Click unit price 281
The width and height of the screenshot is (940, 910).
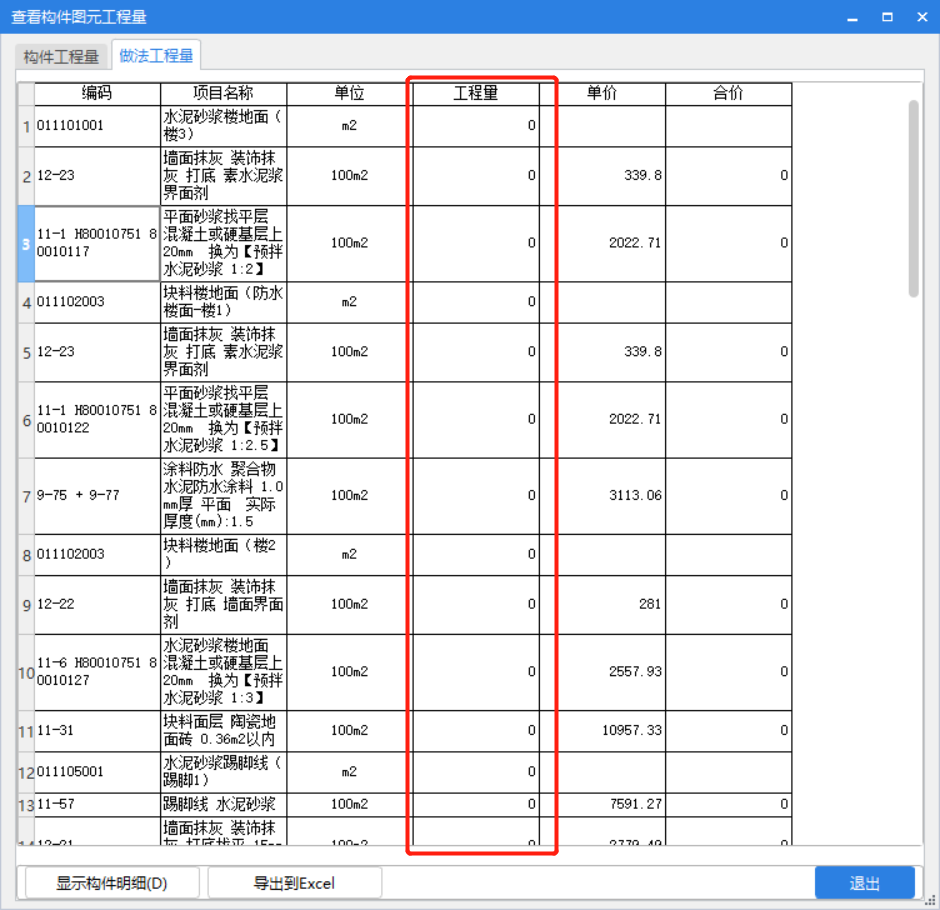(602, 605)
